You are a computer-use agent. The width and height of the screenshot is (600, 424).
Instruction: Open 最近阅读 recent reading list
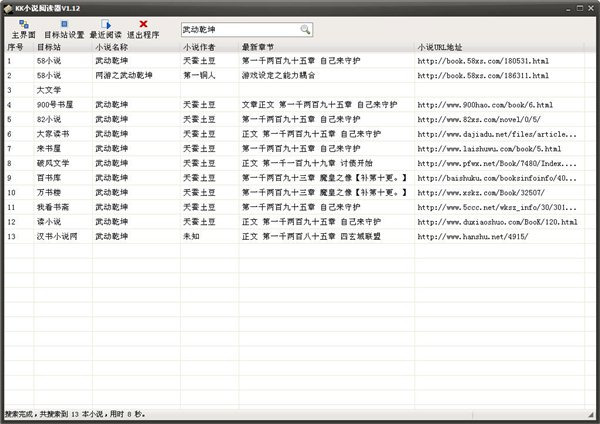pyautogui.click(x=106, y=29)
